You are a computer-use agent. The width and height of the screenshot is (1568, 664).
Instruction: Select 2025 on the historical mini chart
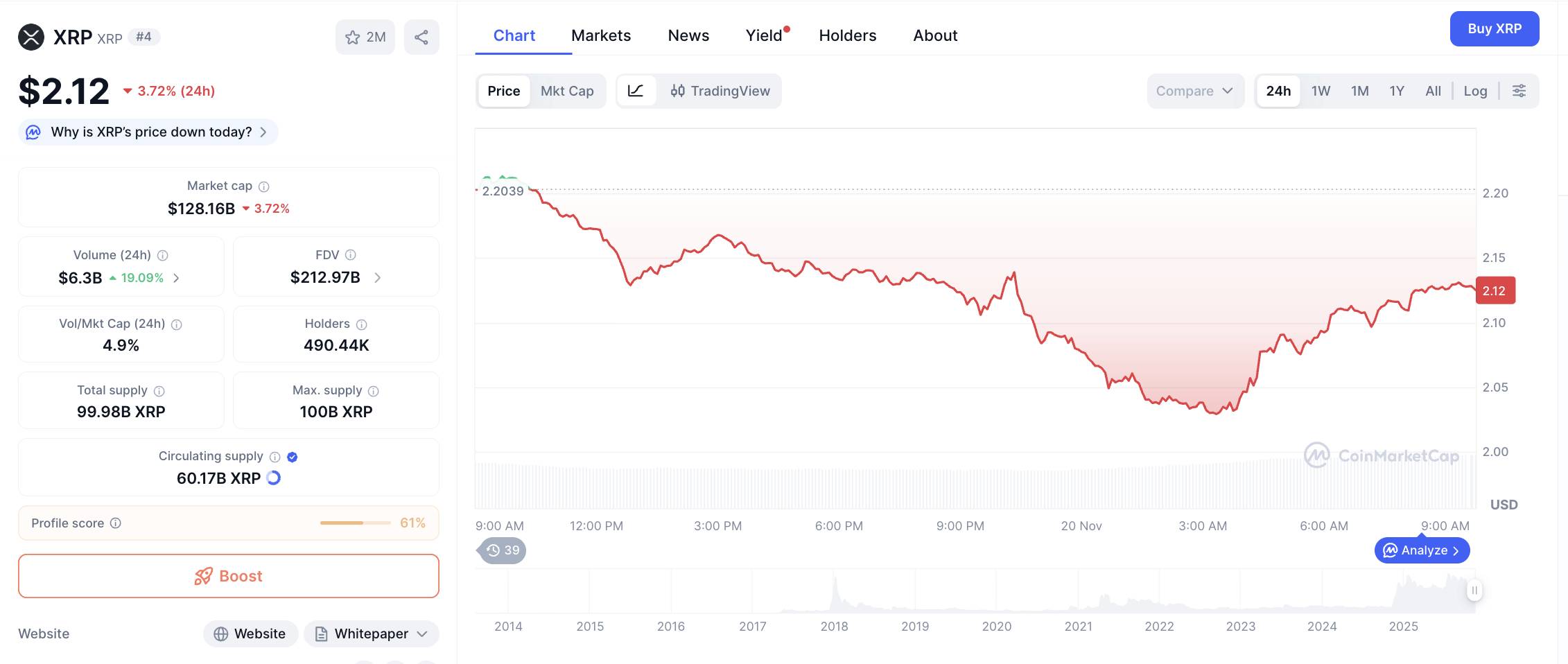[x=1404, y=626]
